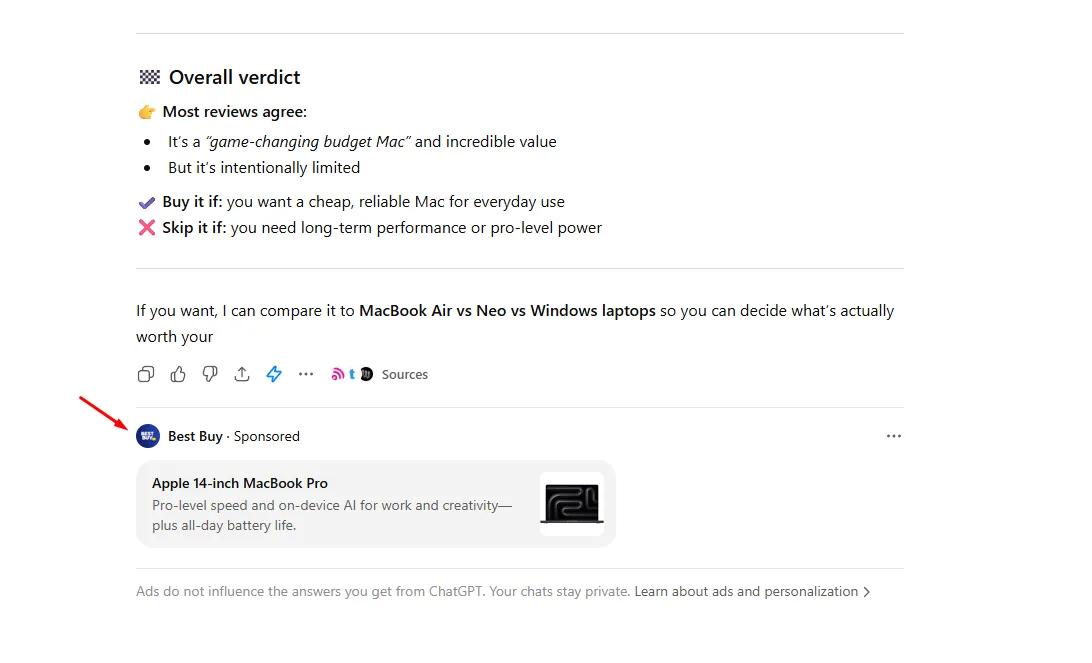Open the more actions ellipsis menu
The width and height of the screenshot is (1092, 663).
(x=306, y=373)
